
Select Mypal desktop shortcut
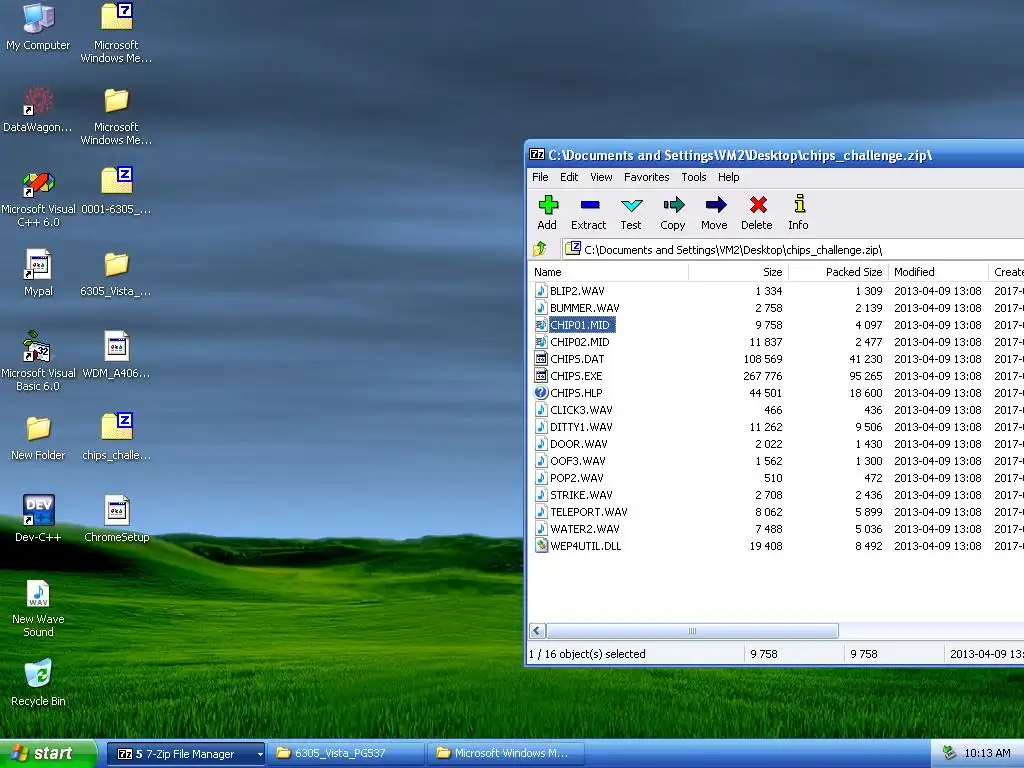click(x=38, y=273)
